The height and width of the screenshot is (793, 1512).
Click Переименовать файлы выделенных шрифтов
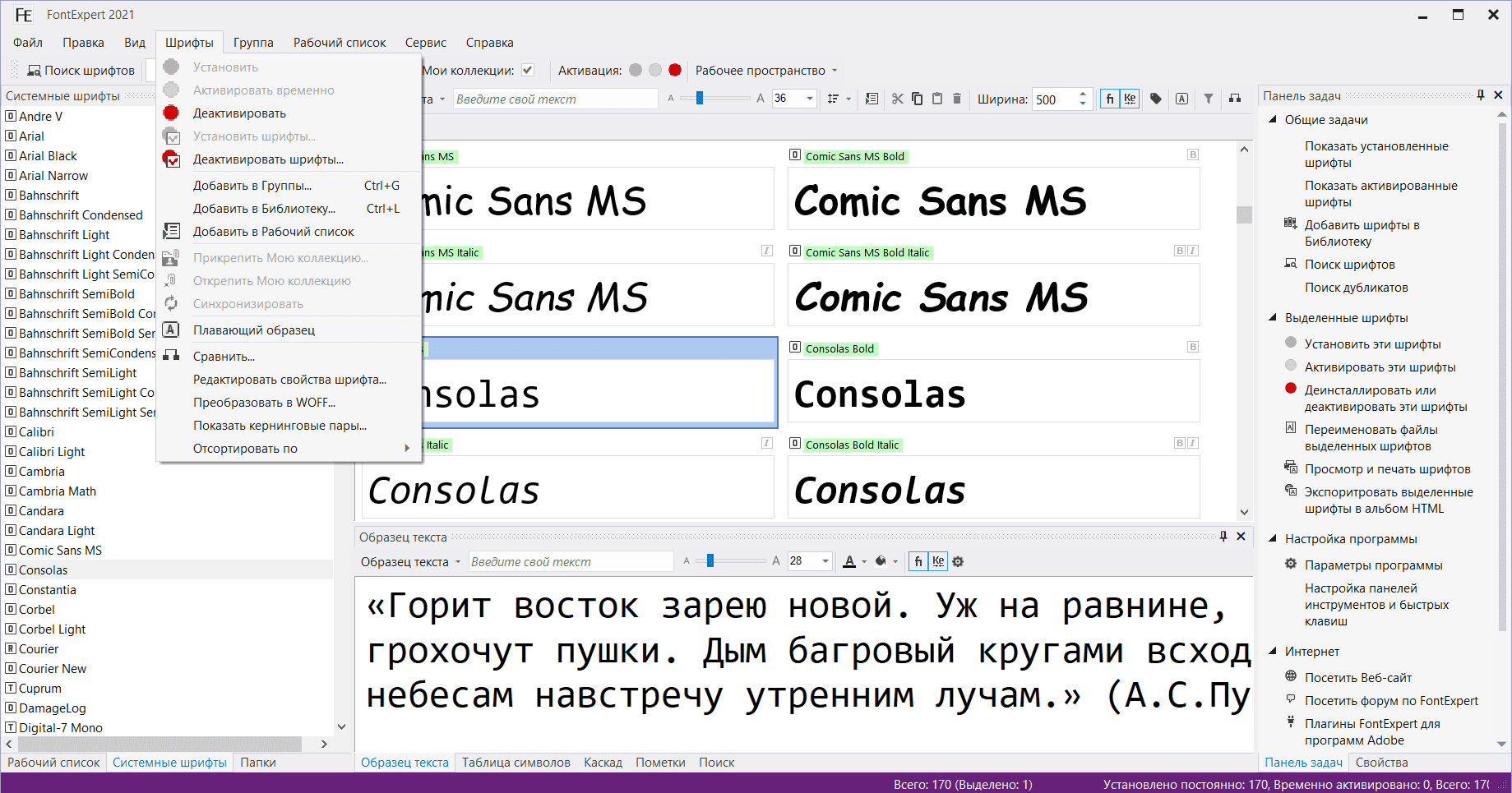pos(1371,438)
